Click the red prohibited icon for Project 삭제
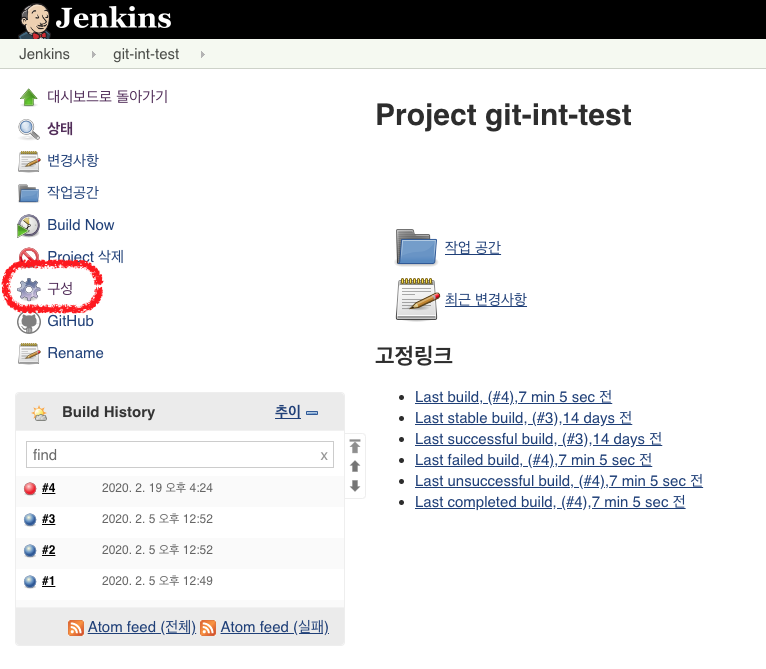766x669 pixels. tap(28, 255)
